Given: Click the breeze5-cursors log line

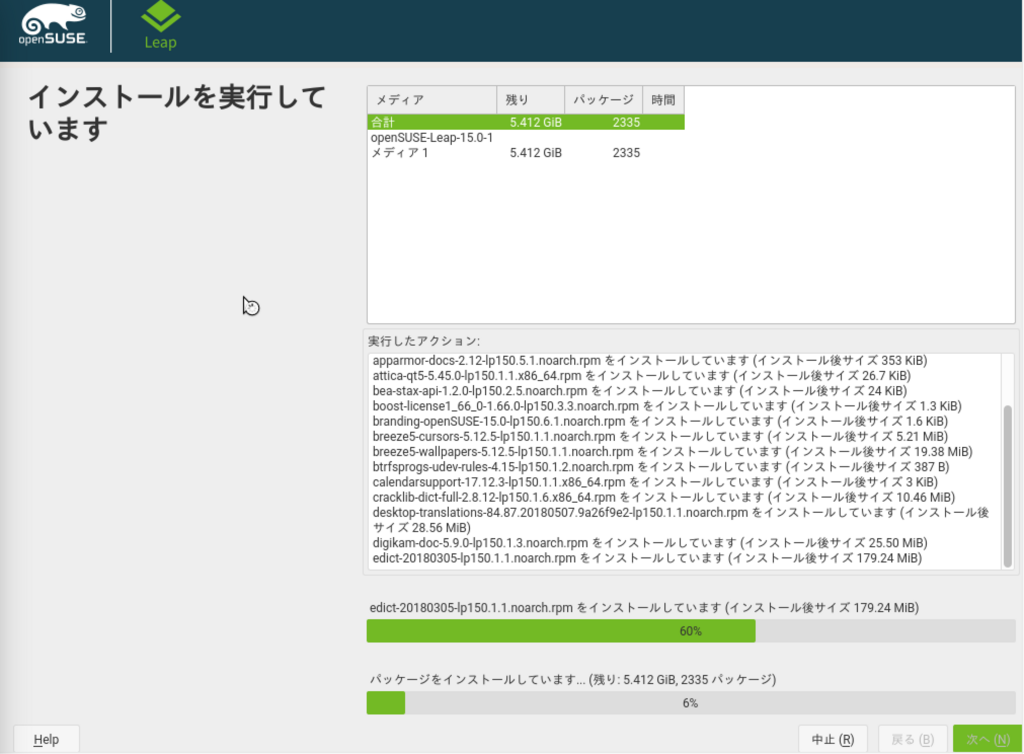Looking at the screenshot, I should click(x=660, y=436).
